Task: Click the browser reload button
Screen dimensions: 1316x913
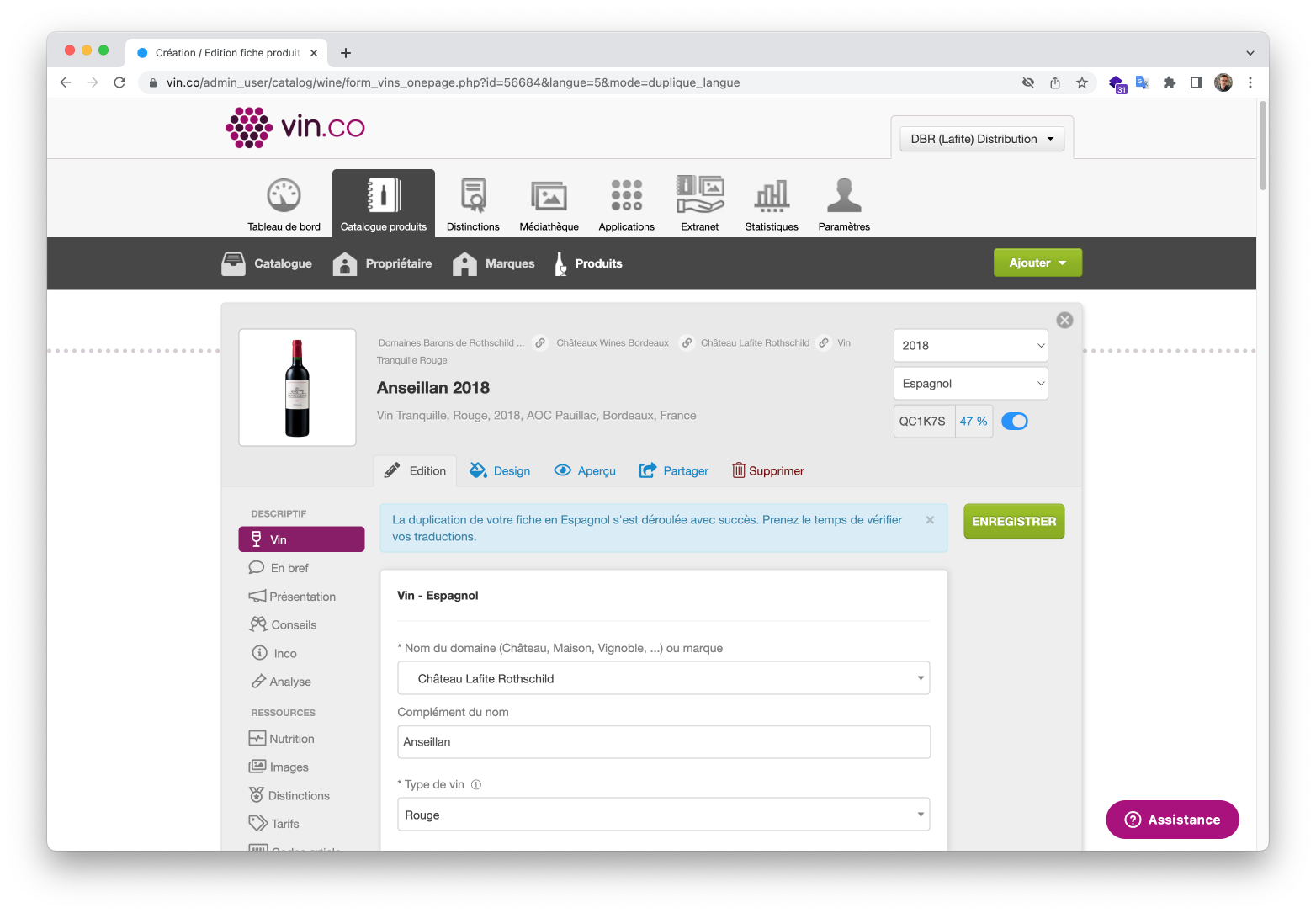Action: [119, 82]
